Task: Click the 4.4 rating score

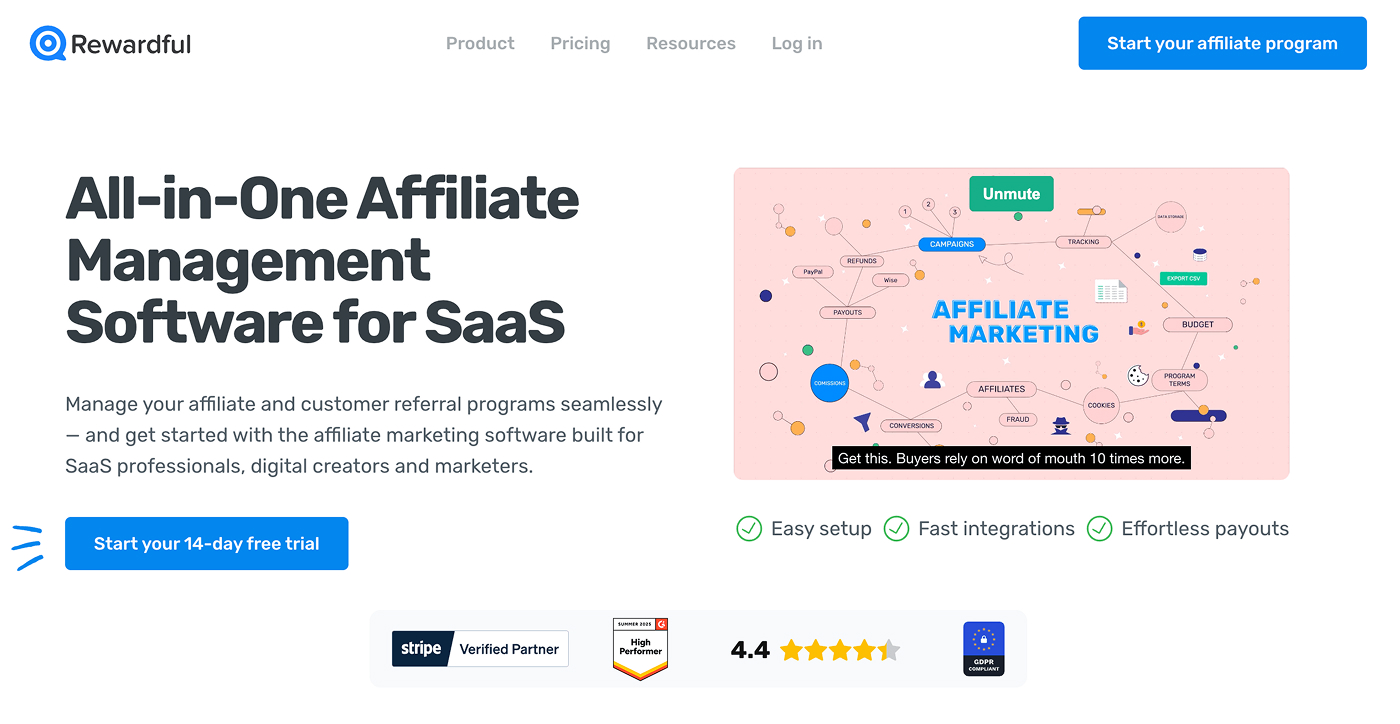Action: pos(750,650)
